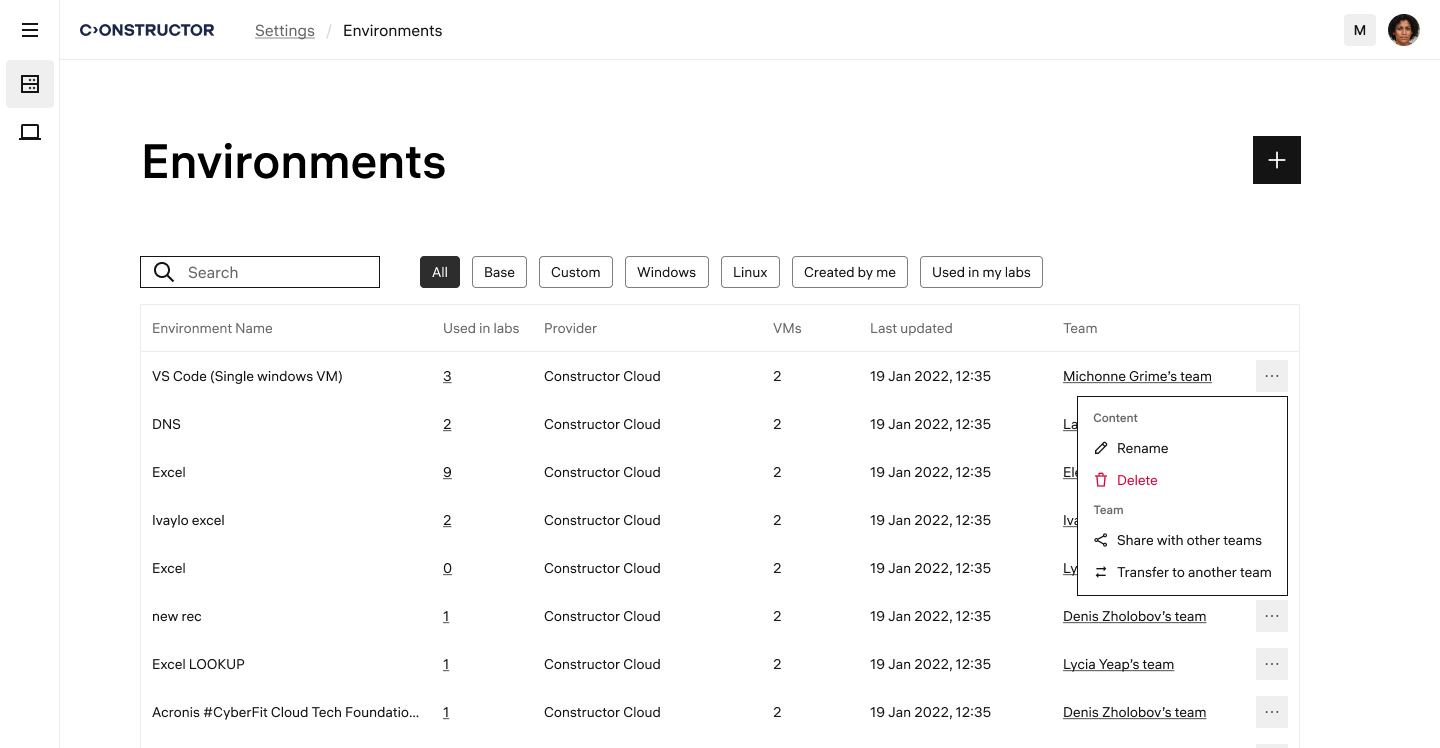The width and height of the screenshot is (1440, 748).
Task: Go to Settings breadcrumb link
Action: coord(285,31)
